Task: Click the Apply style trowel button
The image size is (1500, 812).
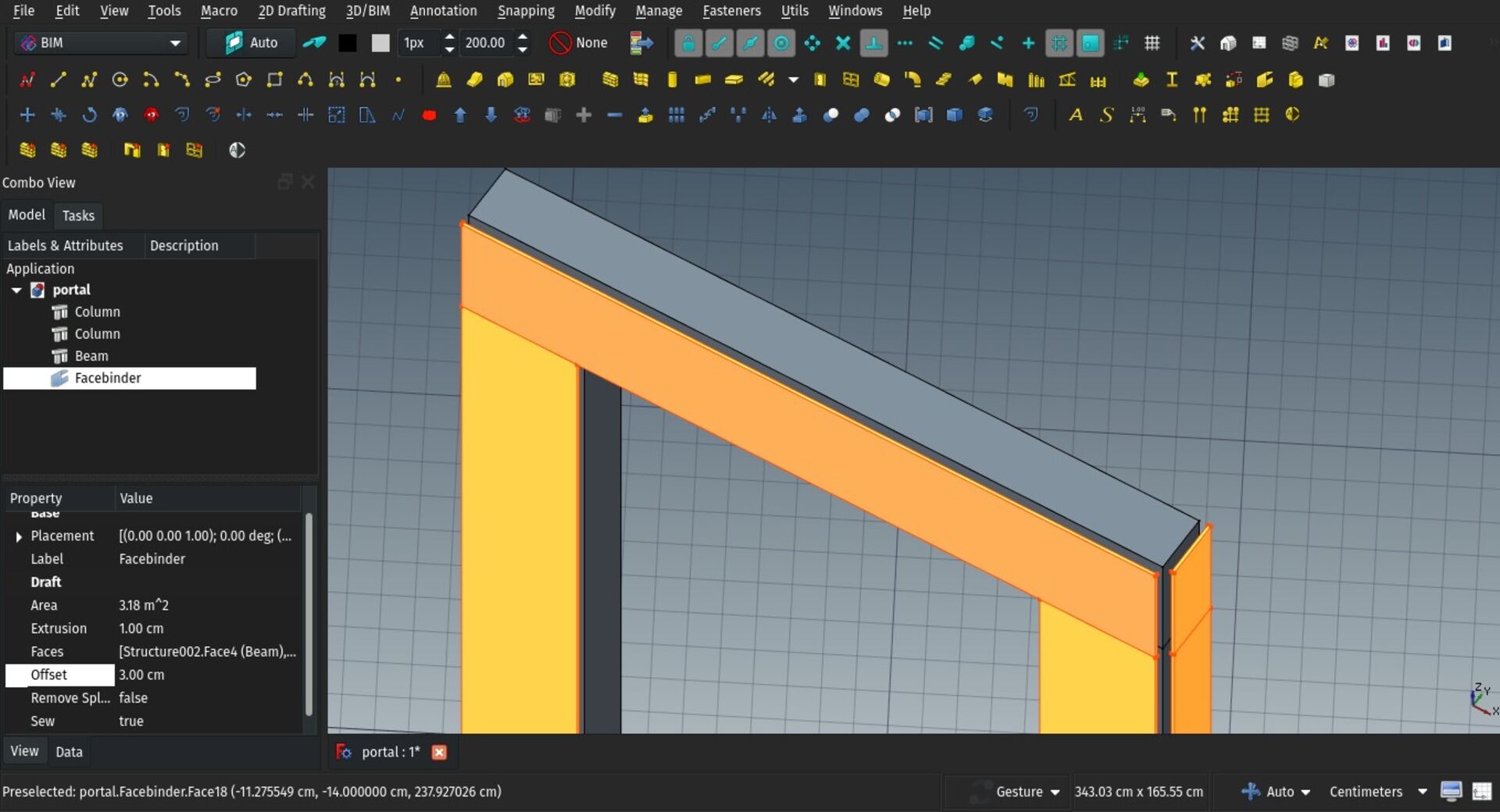Action: [x=314, y=43]
